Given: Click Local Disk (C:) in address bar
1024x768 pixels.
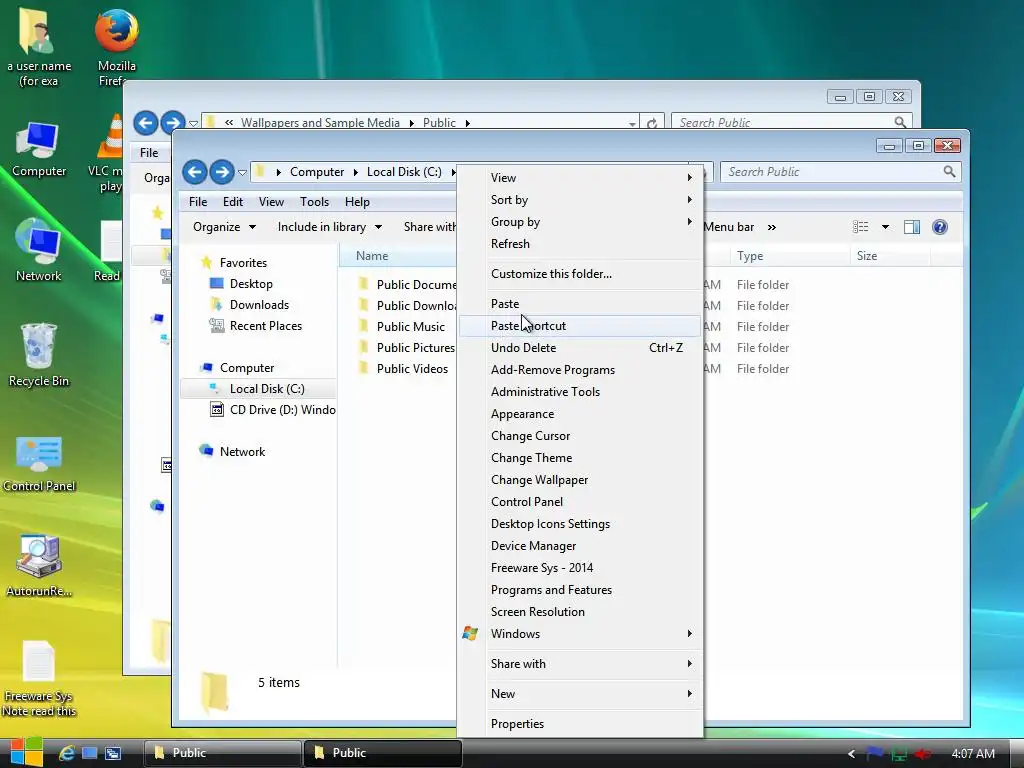Looking at the screenshot, I should (404, 172).
